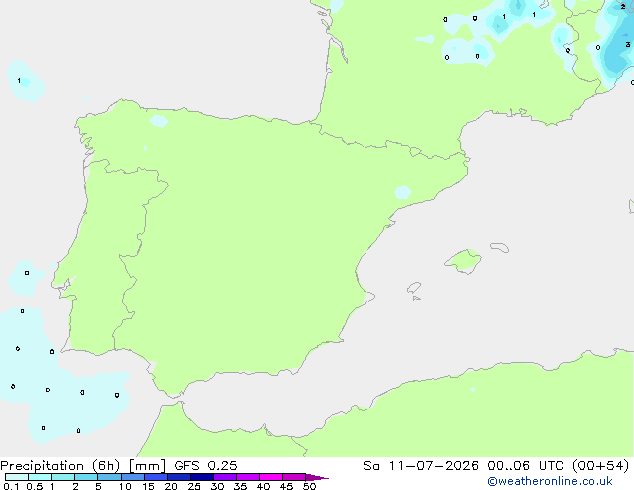
Task: Click the 10–15 mm legend color swatch
Action: click(133, 477)
